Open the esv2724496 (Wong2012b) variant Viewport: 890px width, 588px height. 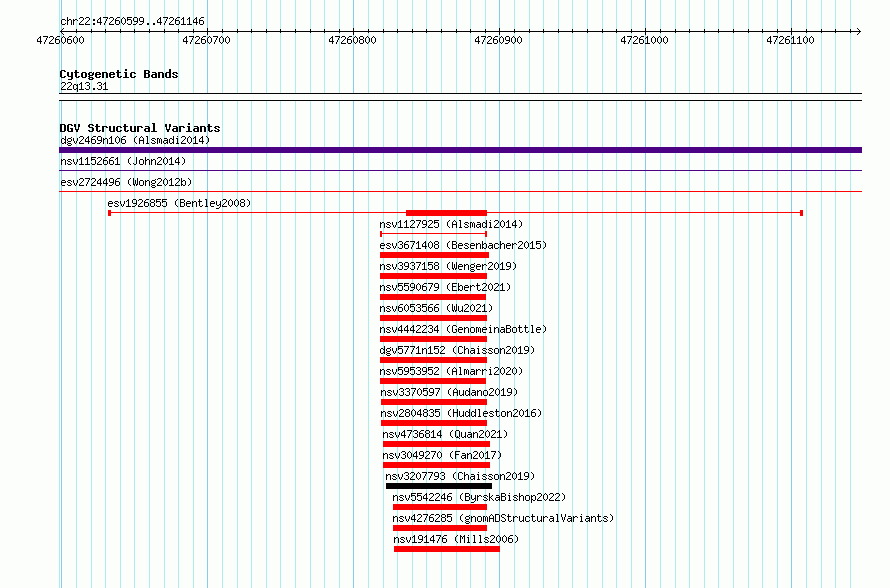[126, 182]
